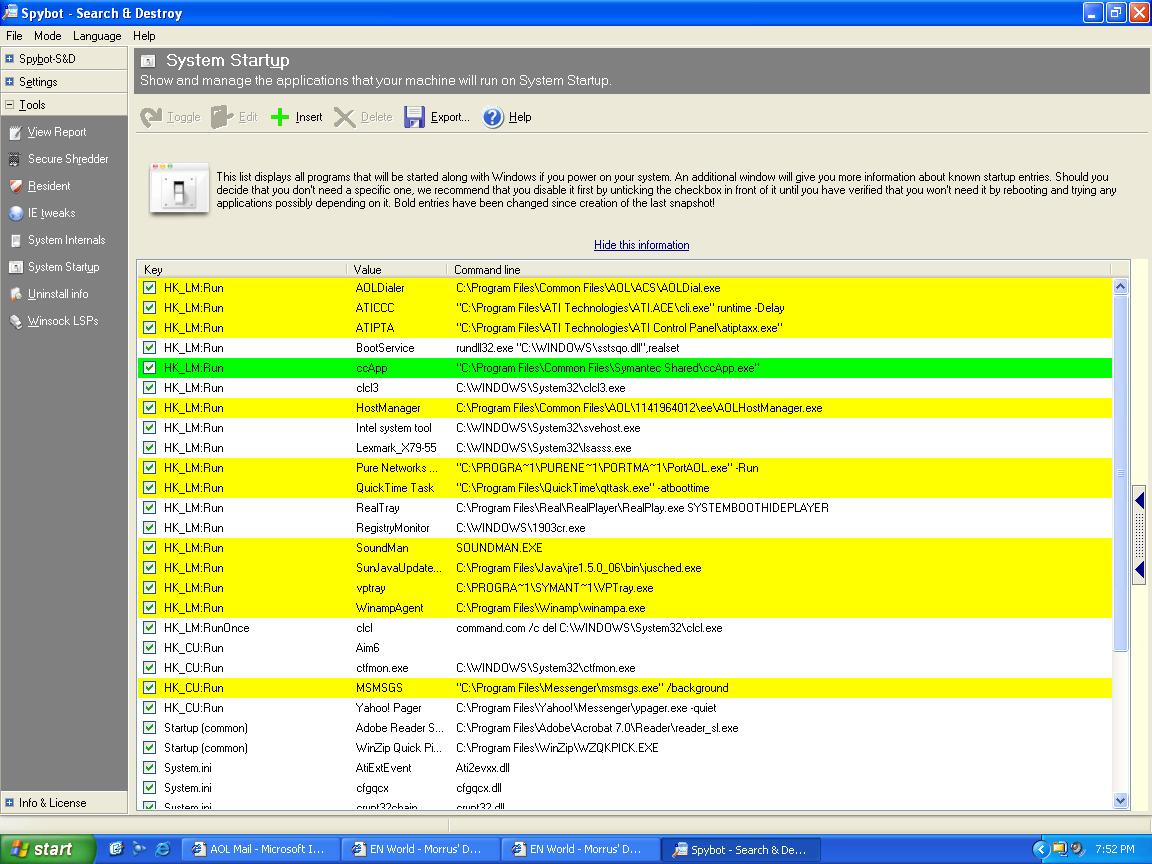
Task: Select the WinZip Quick Pi... row
Action: 624,748
